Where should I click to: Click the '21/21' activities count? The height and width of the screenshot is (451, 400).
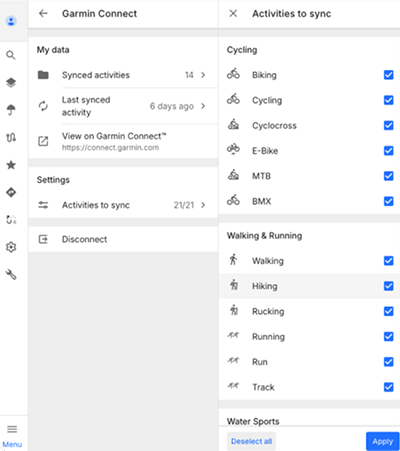click(x=184, y=205)
